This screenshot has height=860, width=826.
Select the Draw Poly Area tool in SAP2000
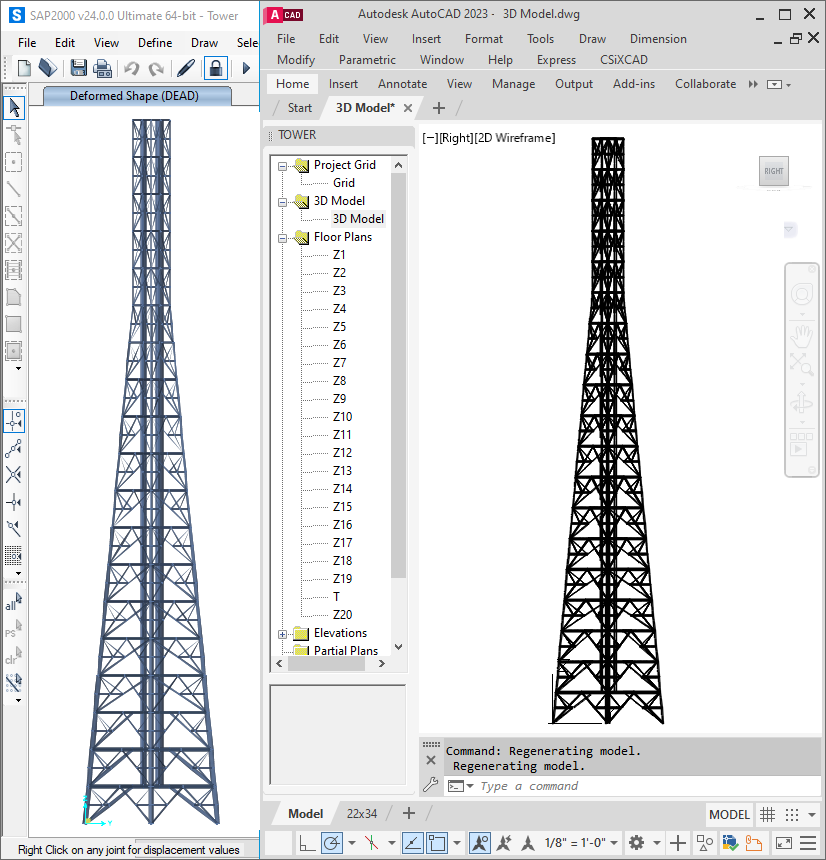click(14, 297)
